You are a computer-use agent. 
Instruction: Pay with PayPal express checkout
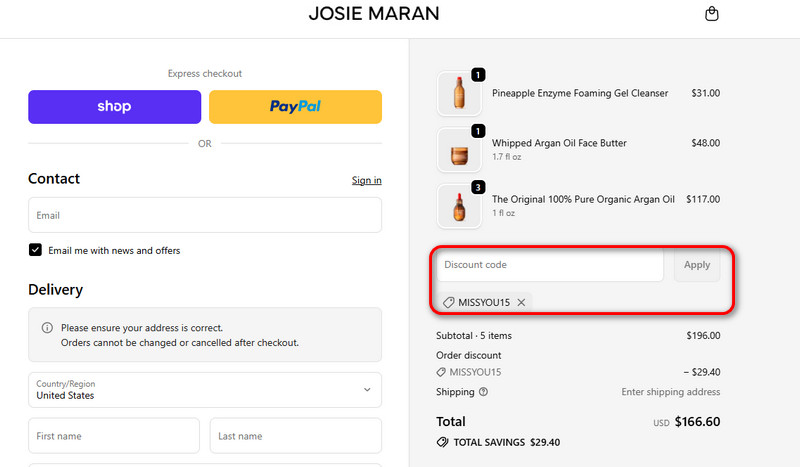tap(295, 107)
